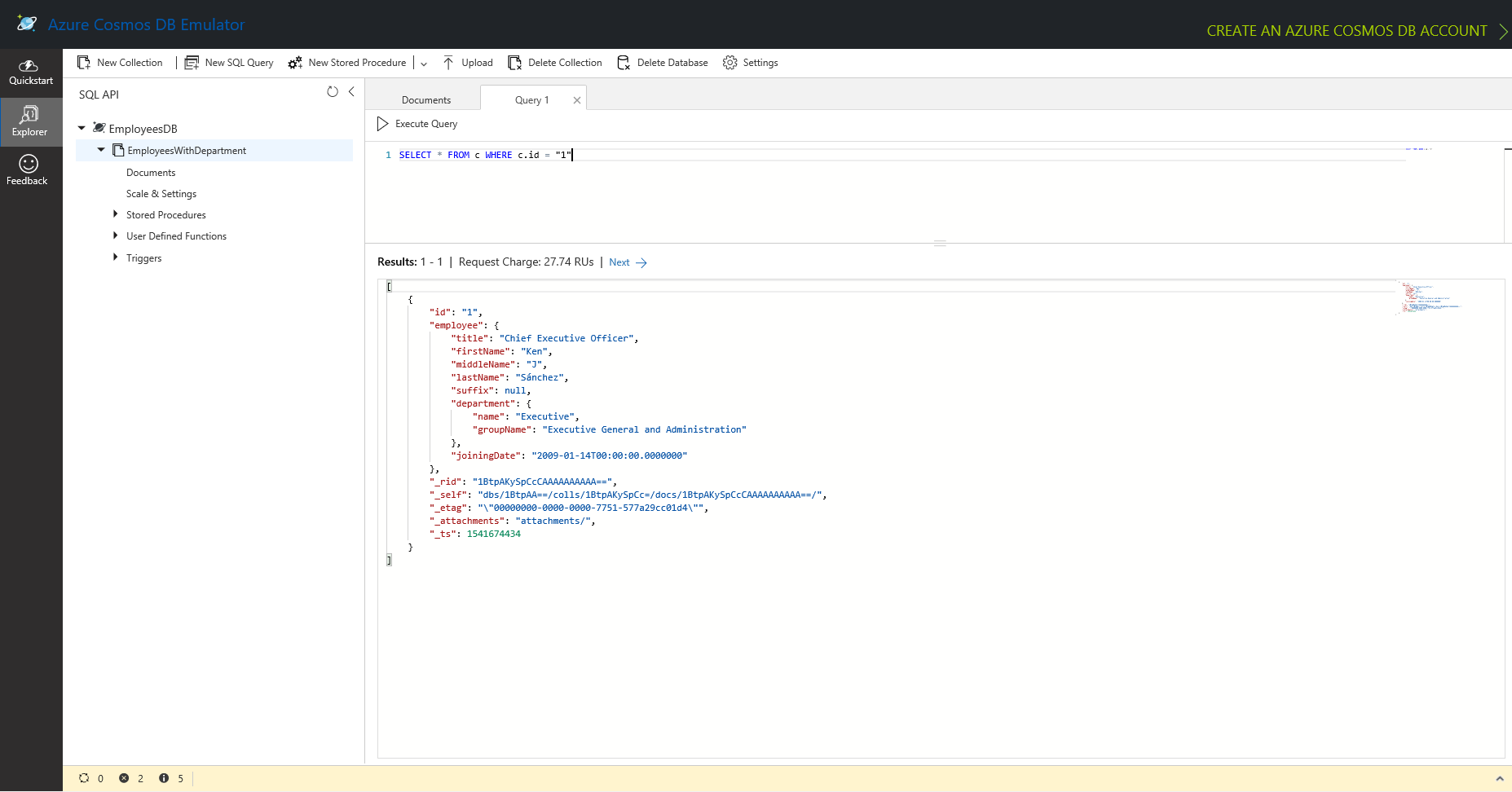Click the EmployeesDB database icon
This screenshot has width=1512, height=792.
point(99,128)
